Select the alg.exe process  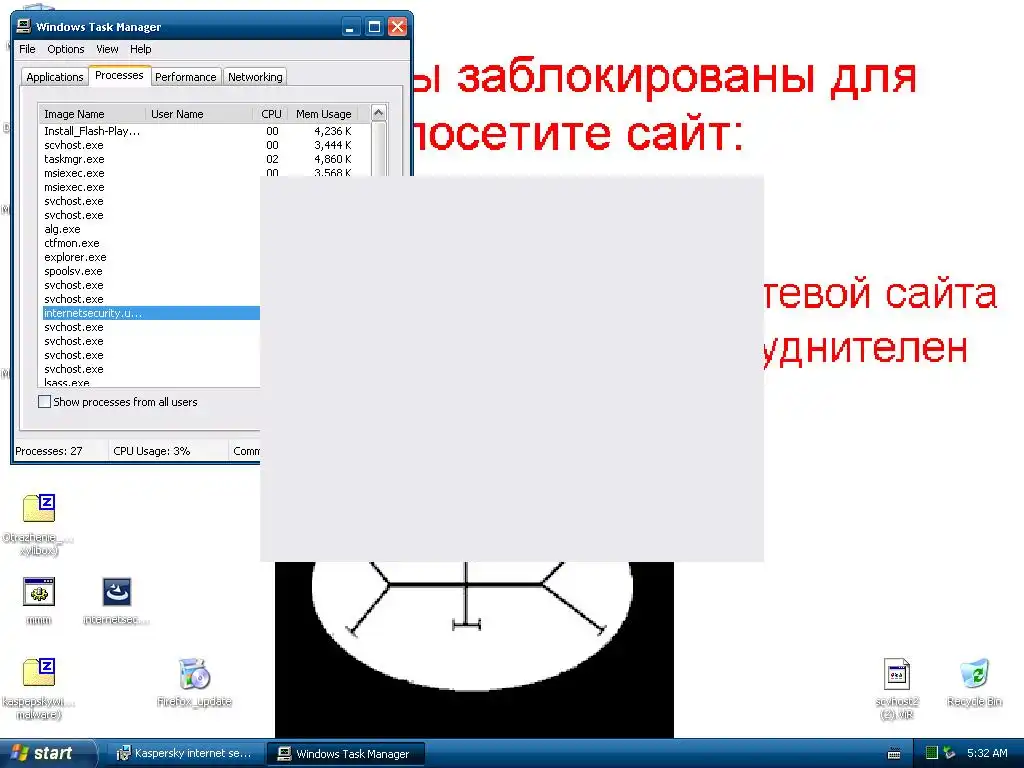pyautogui.click(x=152, y=229)
